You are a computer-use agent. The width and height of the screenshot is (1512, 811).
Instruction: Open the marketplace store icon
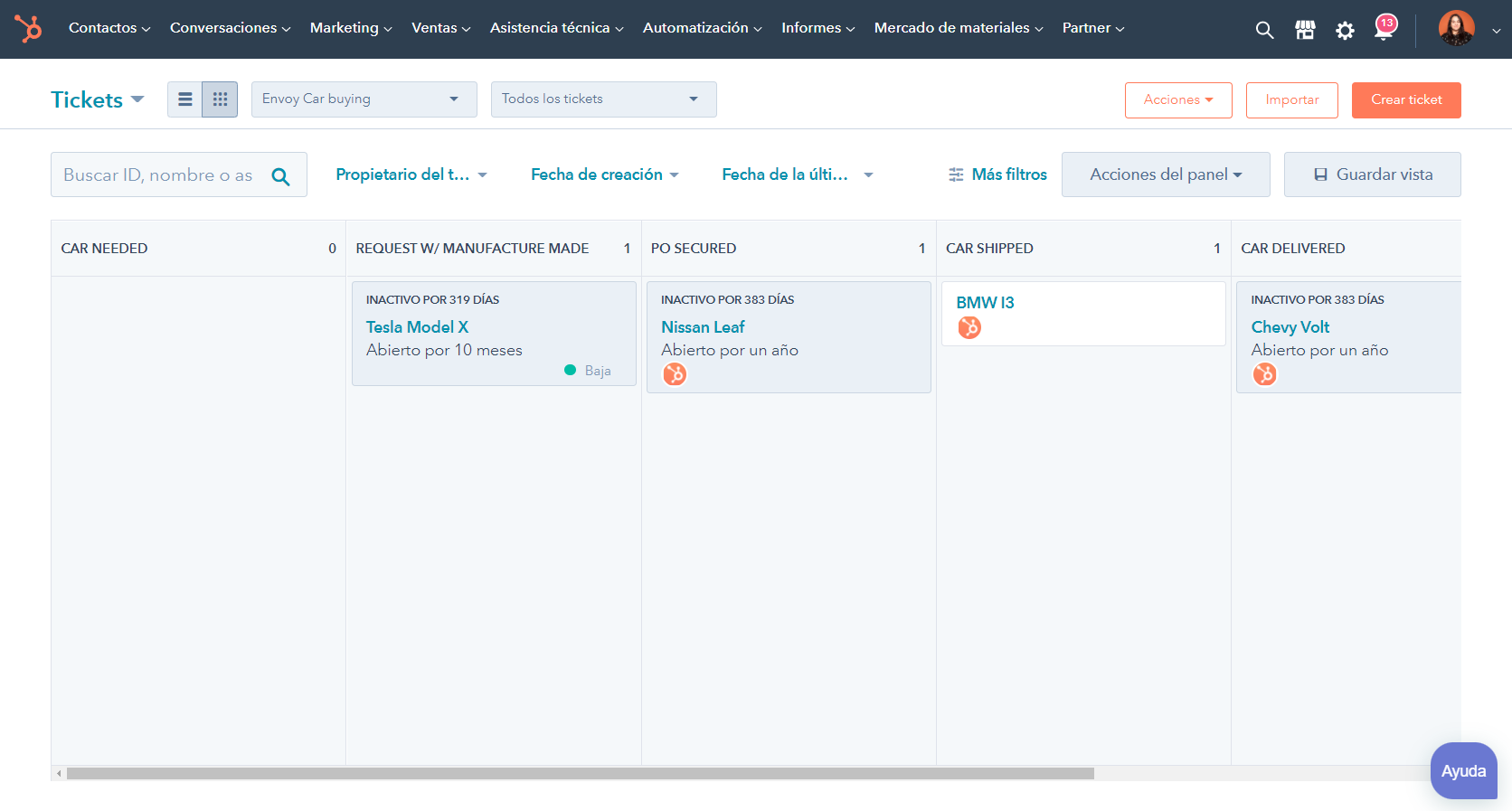pyautogui.click(x=1305, y=30)
